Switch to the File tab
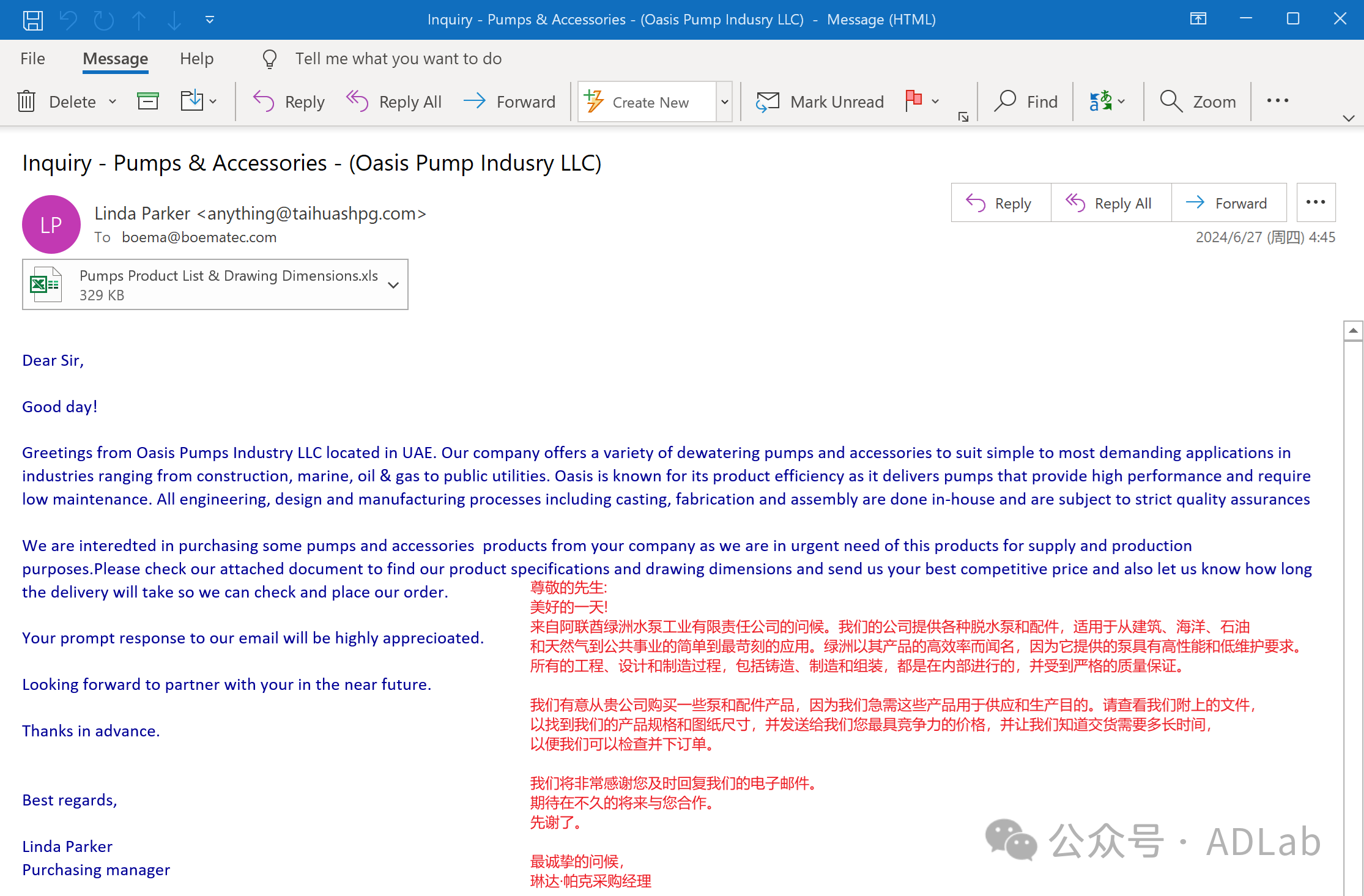1364x896 pixels. [32, 58]
